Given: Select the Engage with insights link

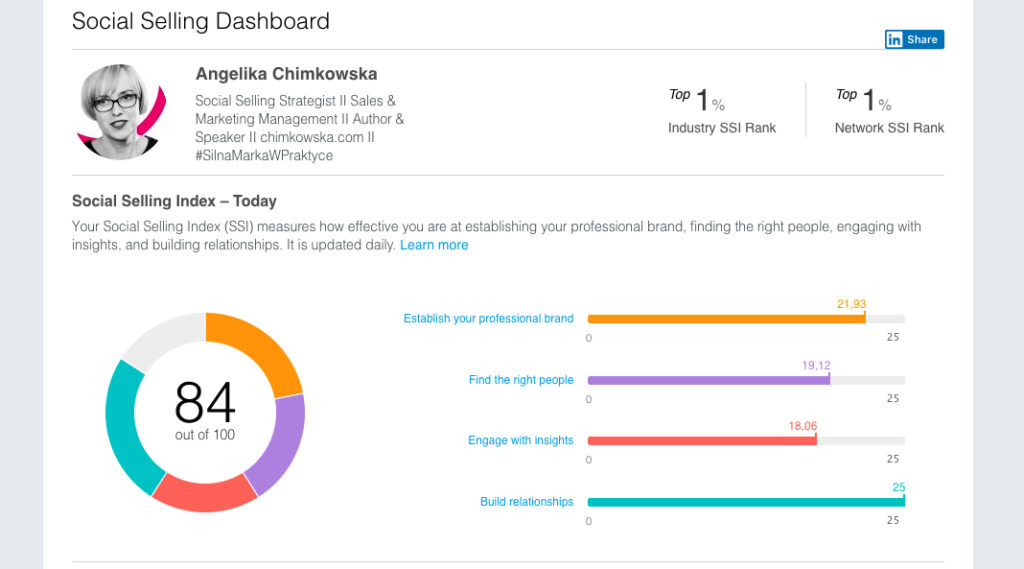Looking at the screenshot, I should [x=520, y=440].
